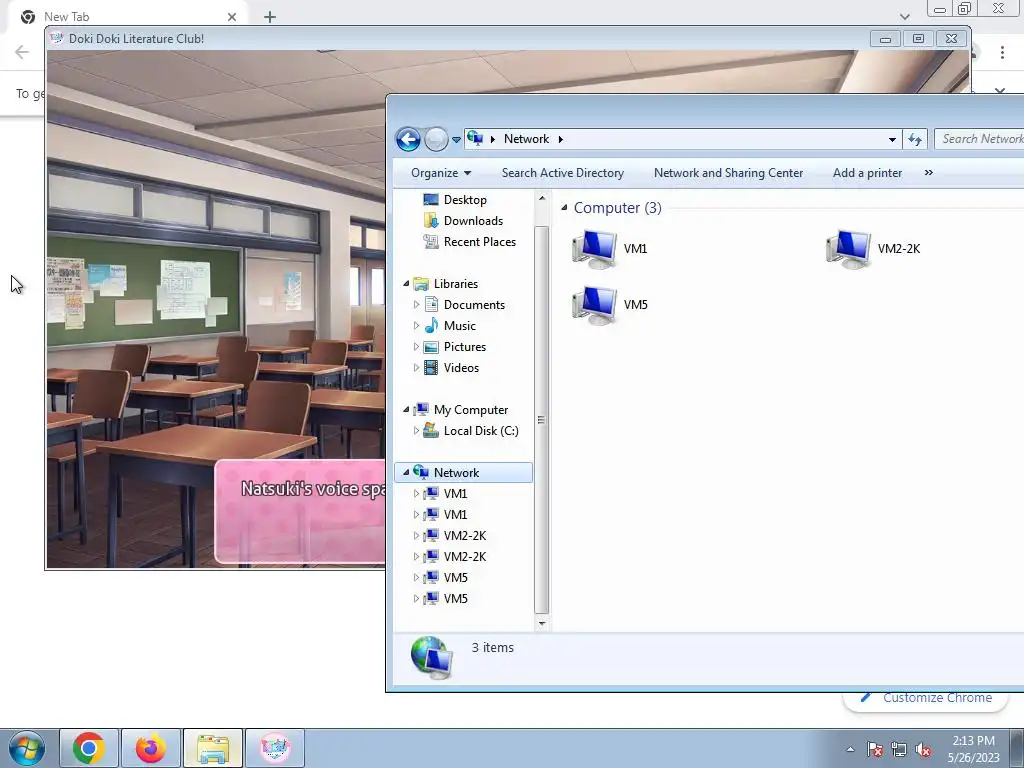The height and width of the screenshot is (768, 1024).
Task: Open Network and Sharing Center
Action: pos(728,173)
